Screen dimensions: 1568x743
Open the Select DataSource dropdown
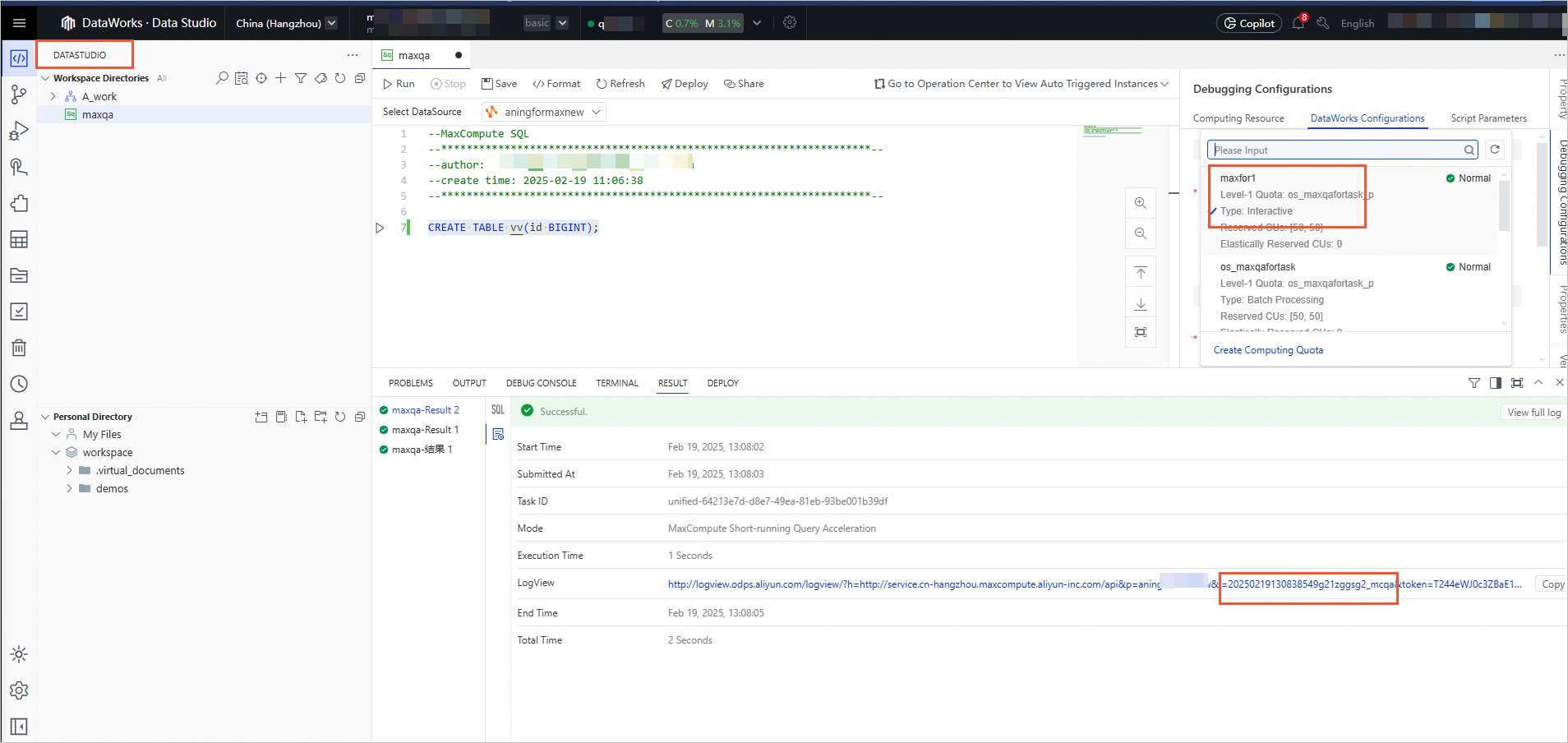[544, 112]
